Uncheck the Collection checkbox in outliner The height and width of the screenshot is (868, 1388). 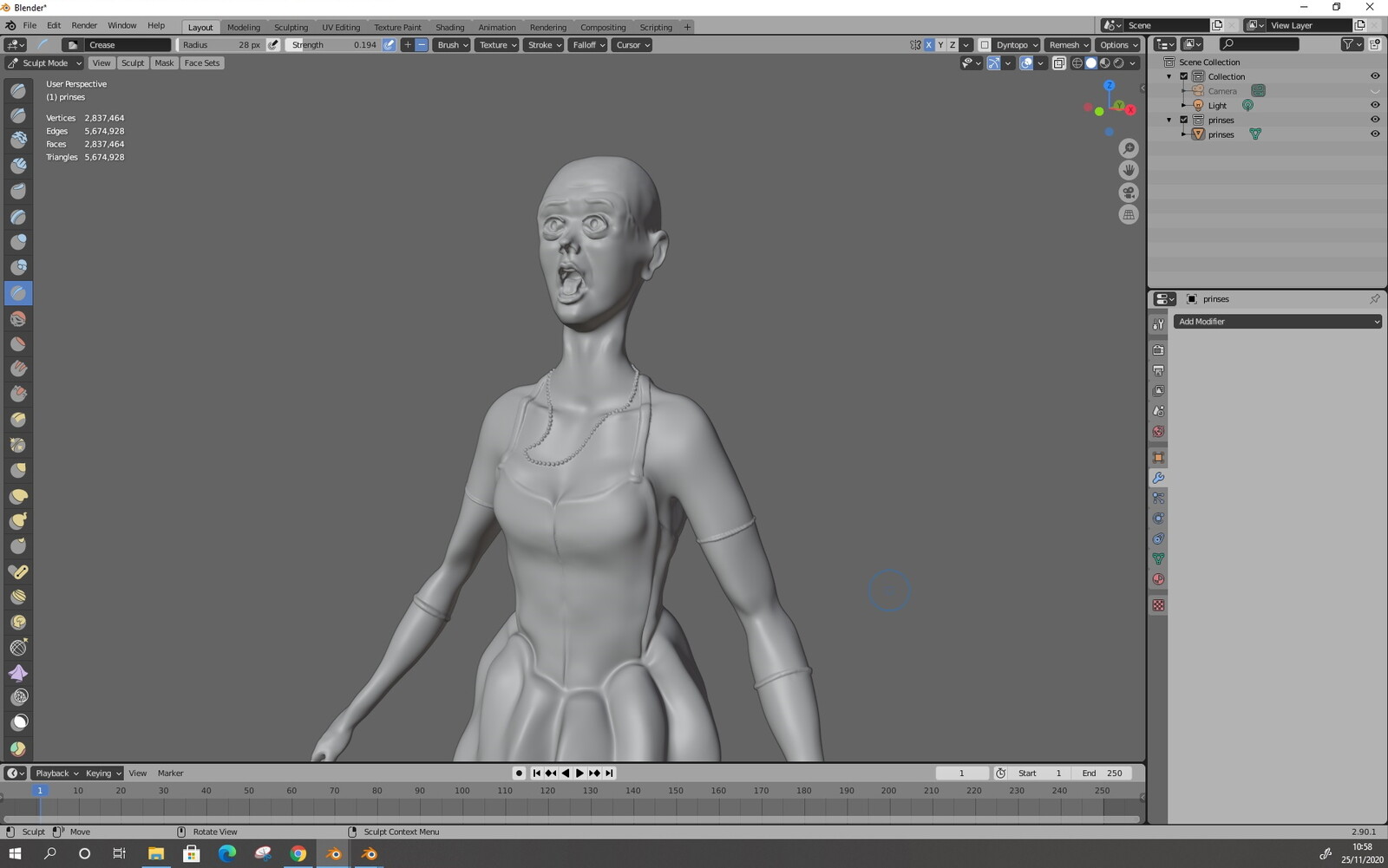[1183, 76]
